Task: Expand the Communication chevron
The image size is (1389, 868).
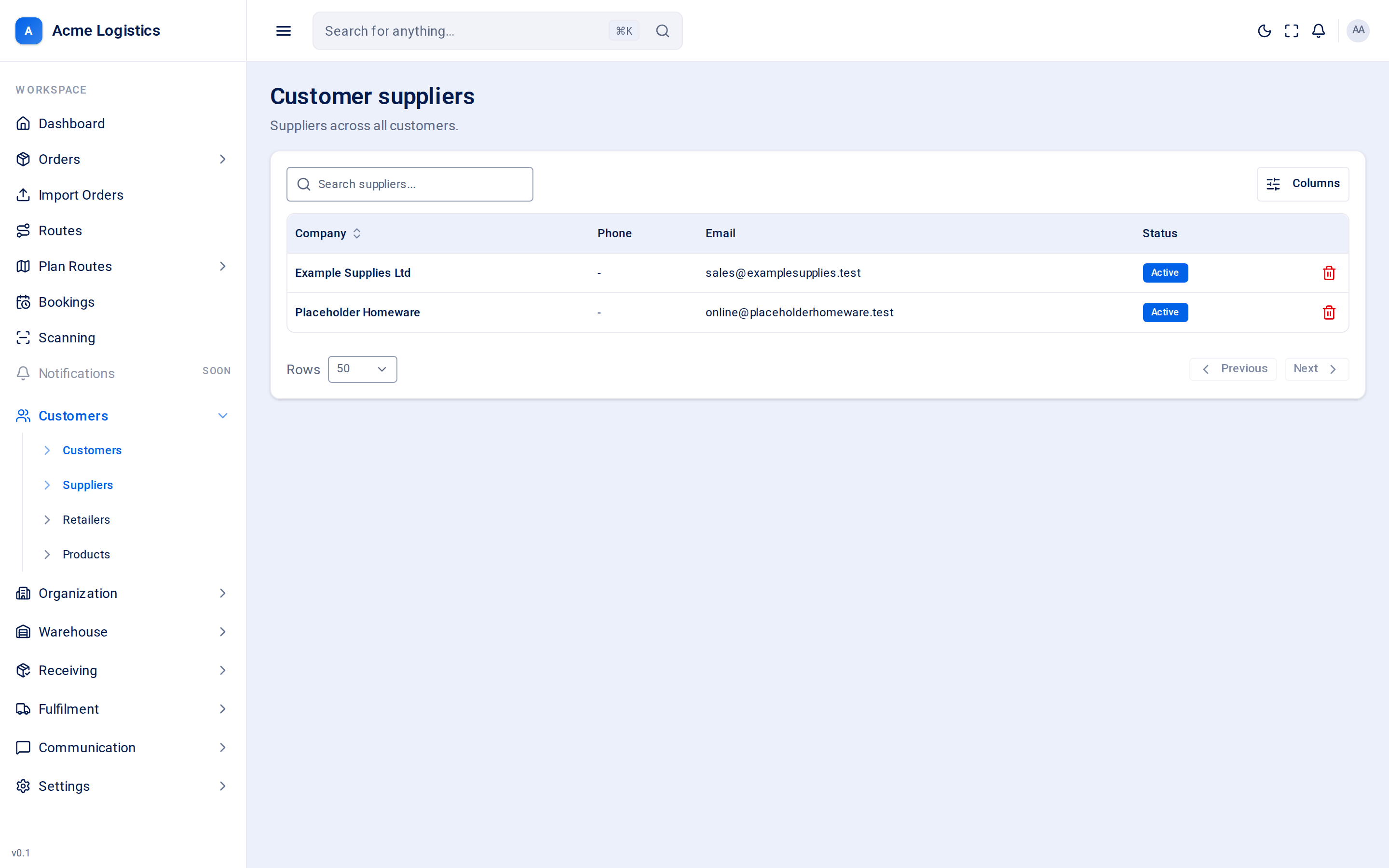Action: [223, 747]
